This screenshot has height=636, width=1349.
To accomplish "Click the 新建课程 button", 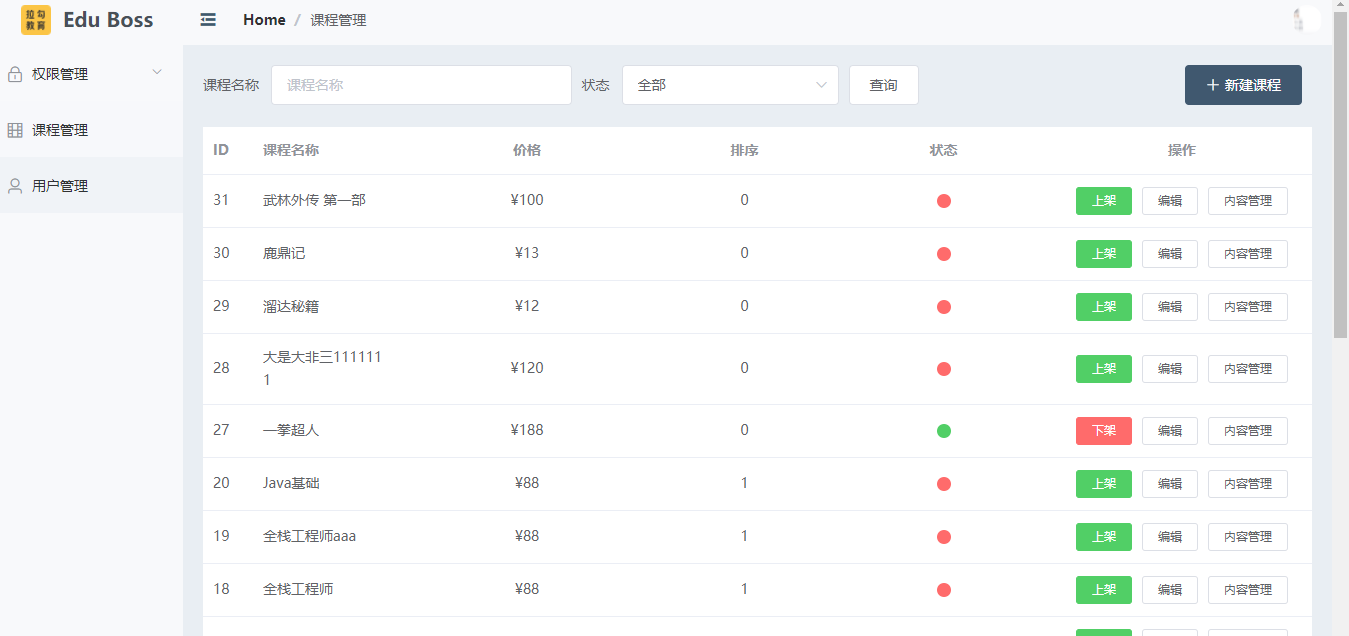I will point(1243,85).
